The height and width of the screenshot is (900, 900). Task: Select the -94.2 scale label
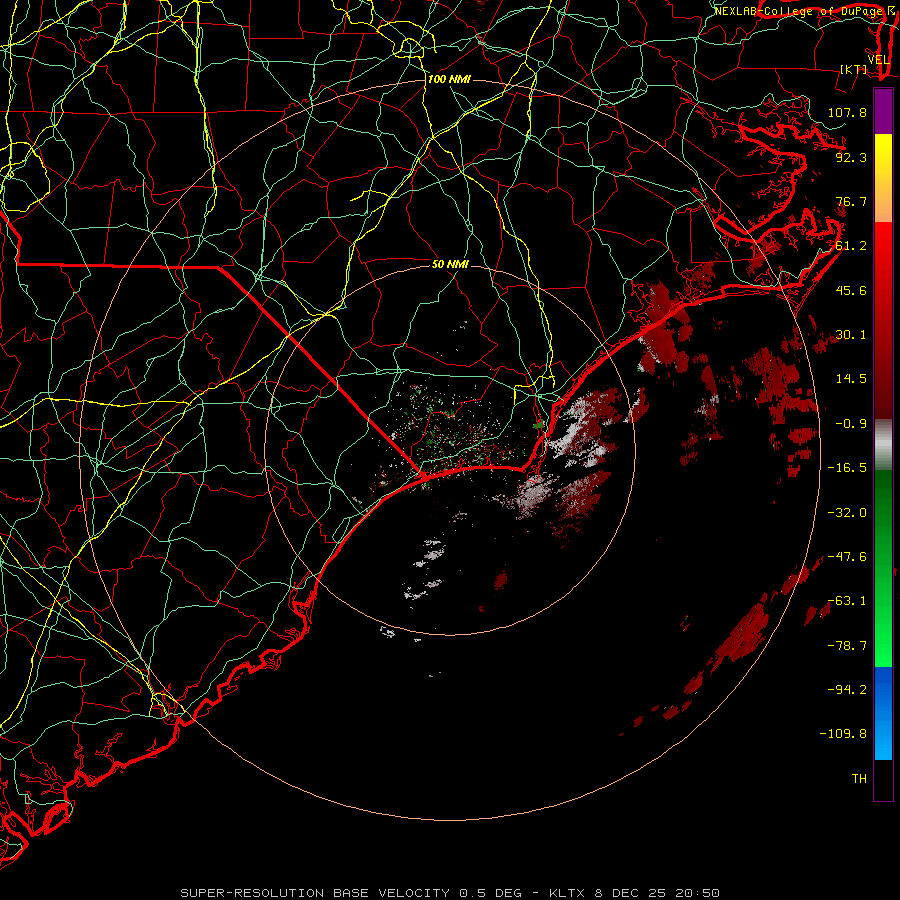[847, 689]
